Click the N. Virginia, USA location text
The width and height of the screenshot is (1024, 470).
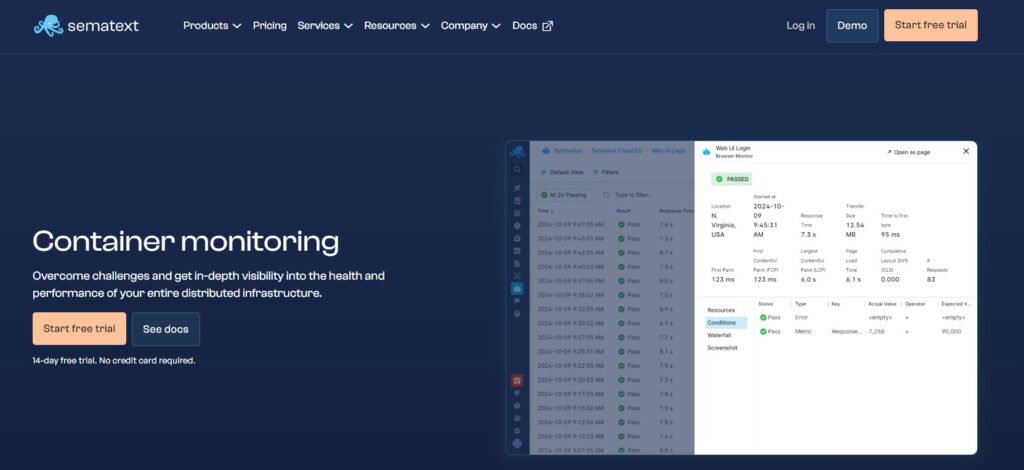point(724,225)
